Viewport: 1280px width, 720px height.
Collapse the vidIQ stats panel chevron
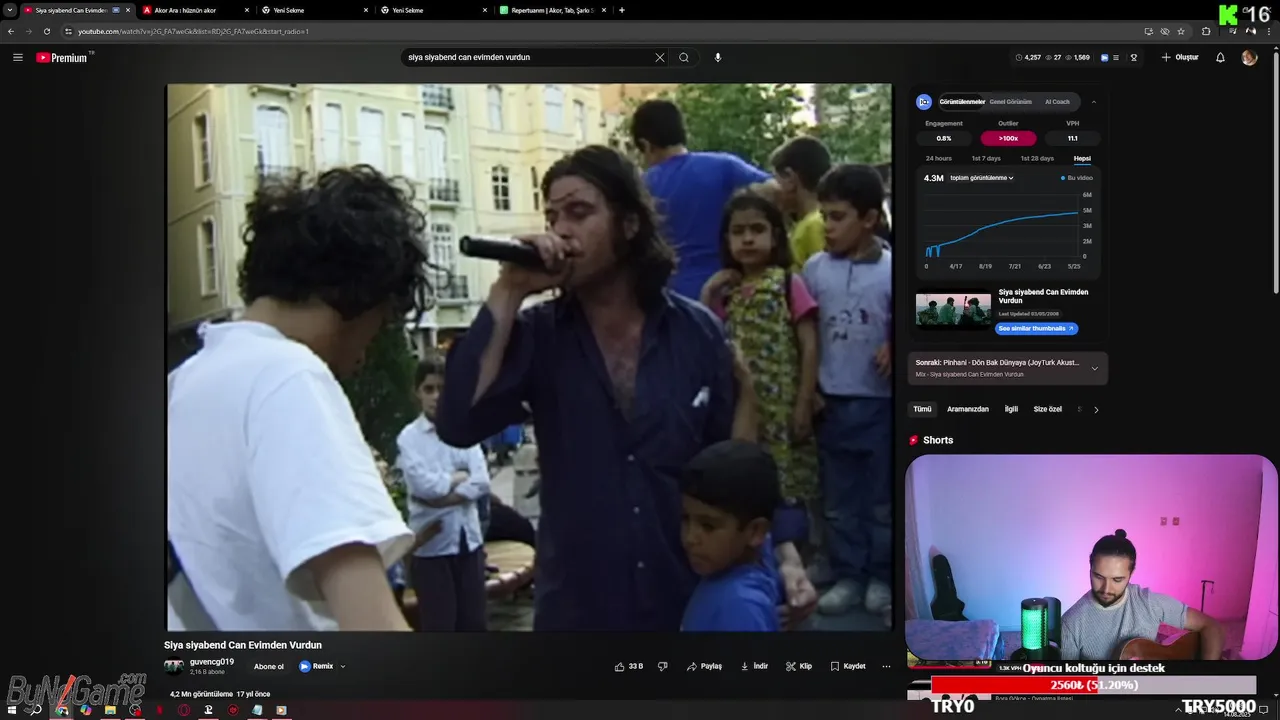click(x=1093, y=102)
